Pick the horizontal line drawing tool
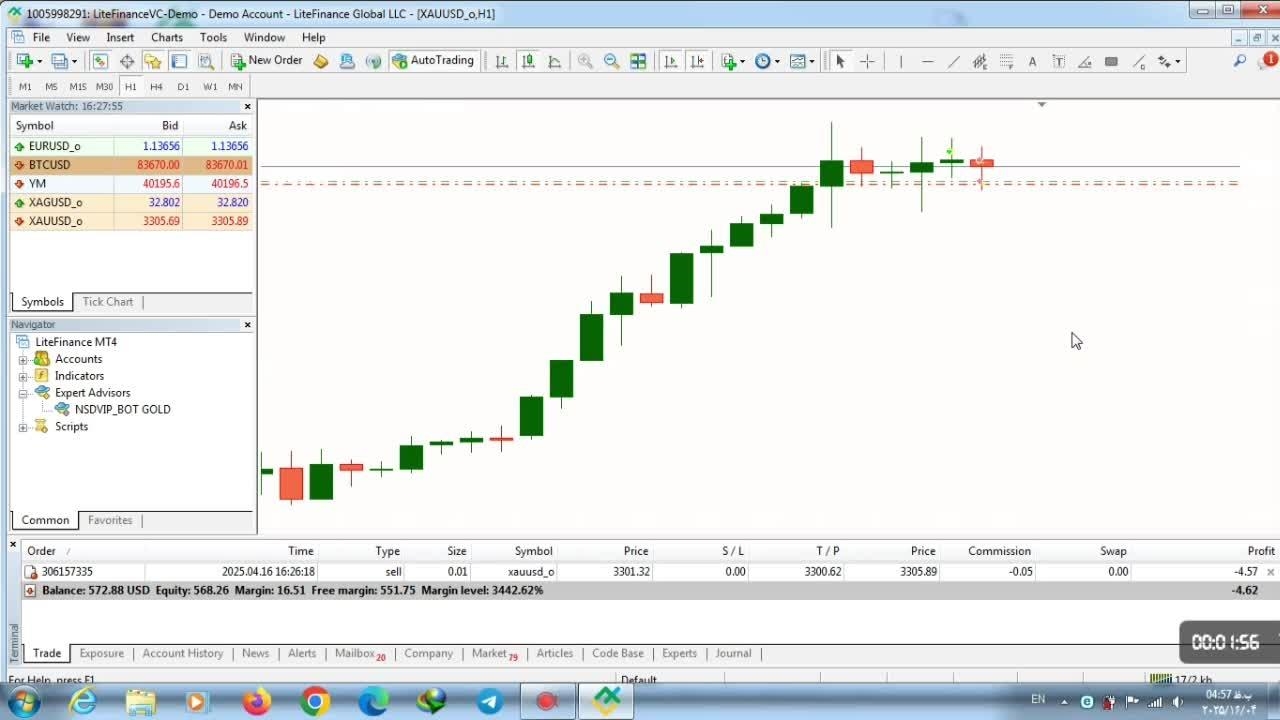The image size is (1280, 720). pyautogui.click(x=927, y=61)
